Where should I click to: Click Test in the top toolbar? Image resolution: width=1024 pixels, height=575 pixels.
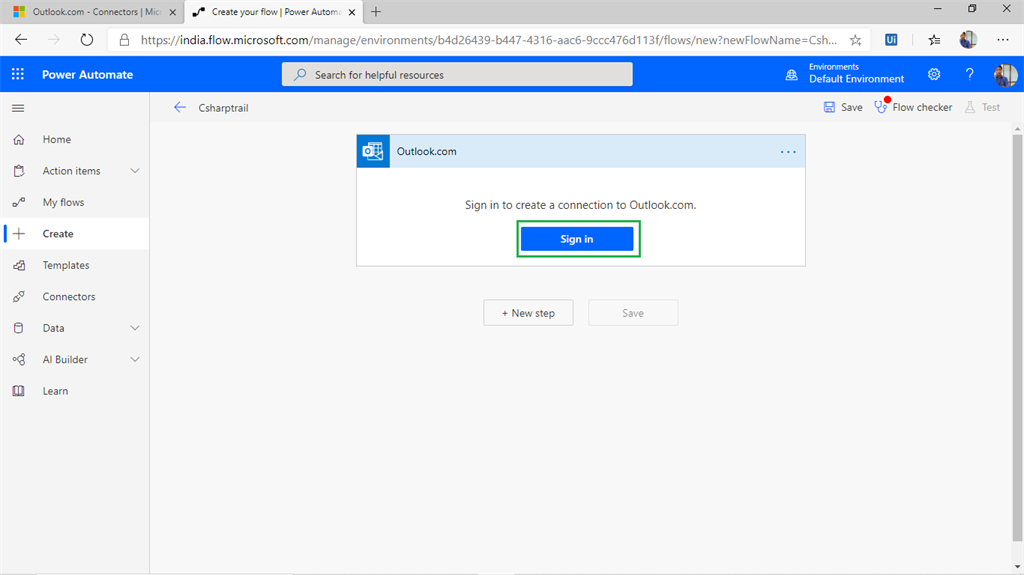click(982, 107)
